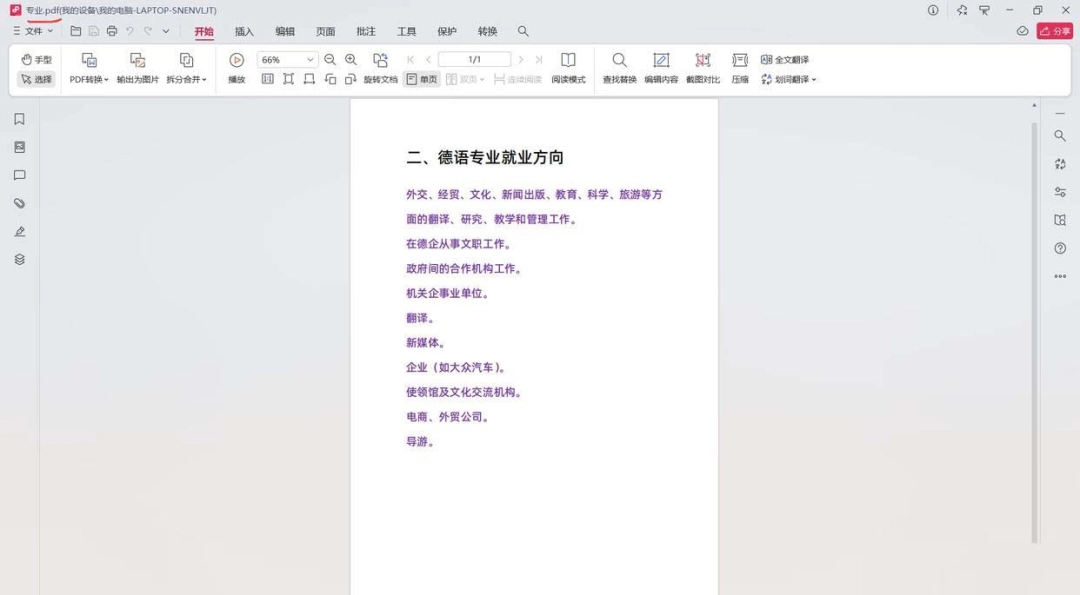Switch to the 开始 tab

[x=204, y=32]
